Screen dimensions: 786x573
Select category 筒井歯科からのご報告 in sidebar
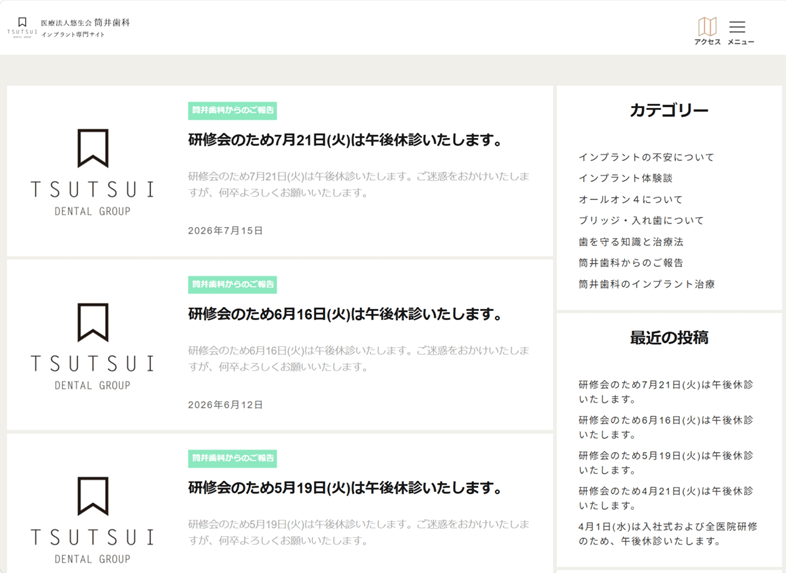631,263
